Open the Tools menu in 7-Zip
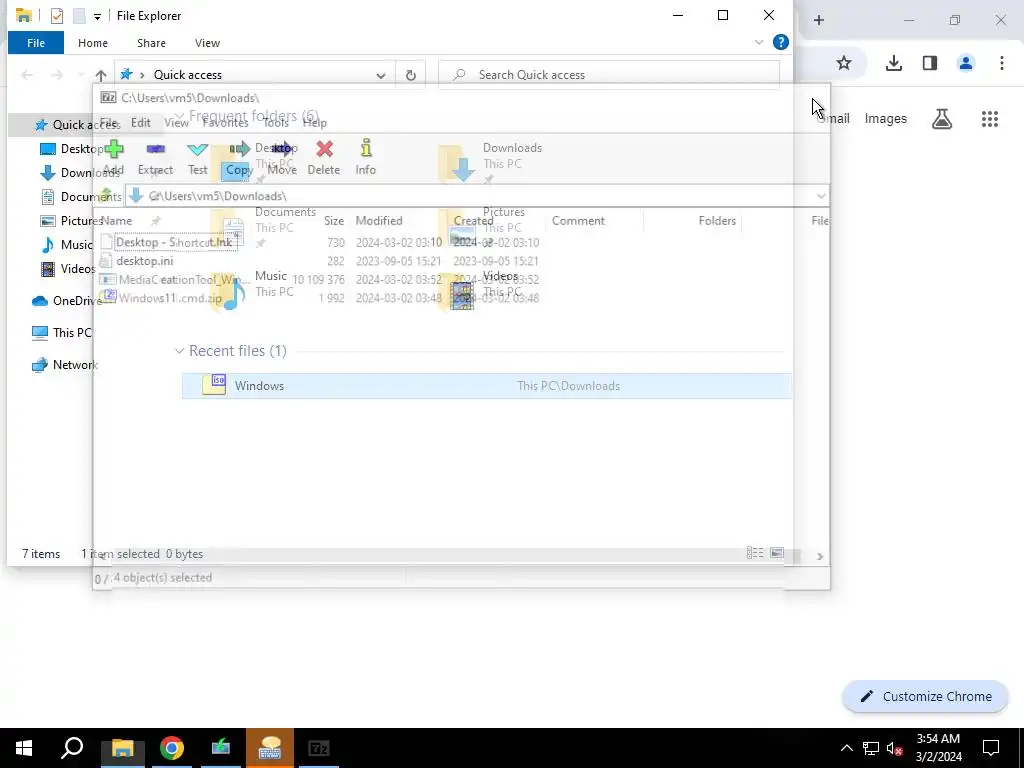Viewport: 1024px width, 768px height. coord(276,123)
